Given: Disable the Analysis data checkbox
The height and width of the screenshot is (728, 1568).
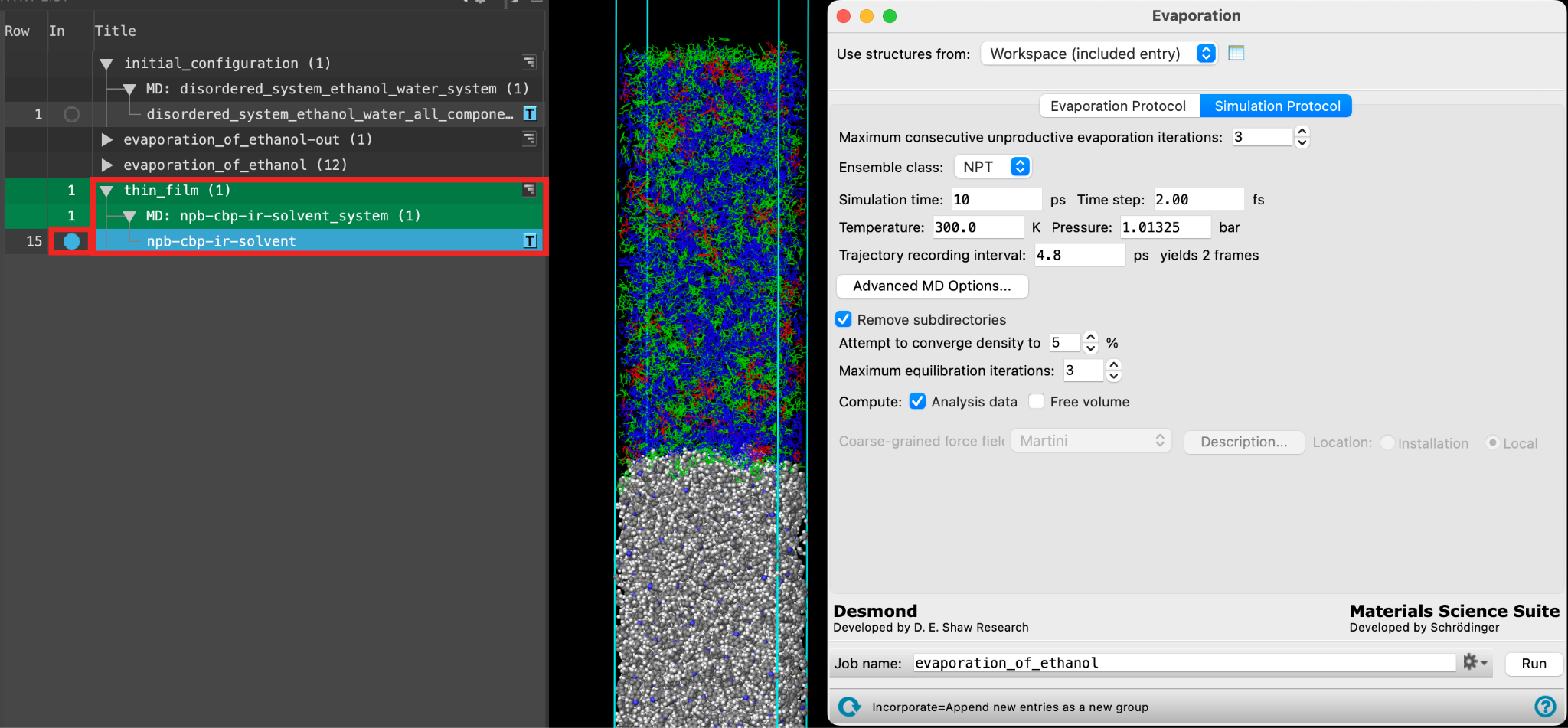Looking at the screenshot, I should pos(917,401).
